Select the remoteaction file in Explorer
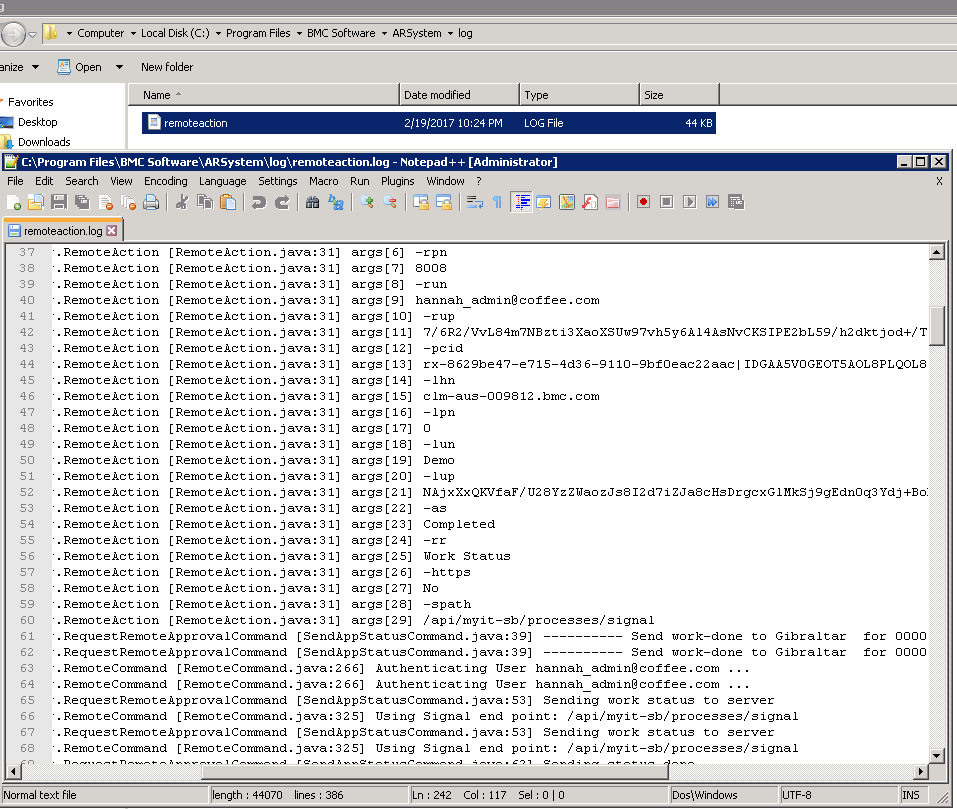Screen dimensions: 957x809 [428, 123]
